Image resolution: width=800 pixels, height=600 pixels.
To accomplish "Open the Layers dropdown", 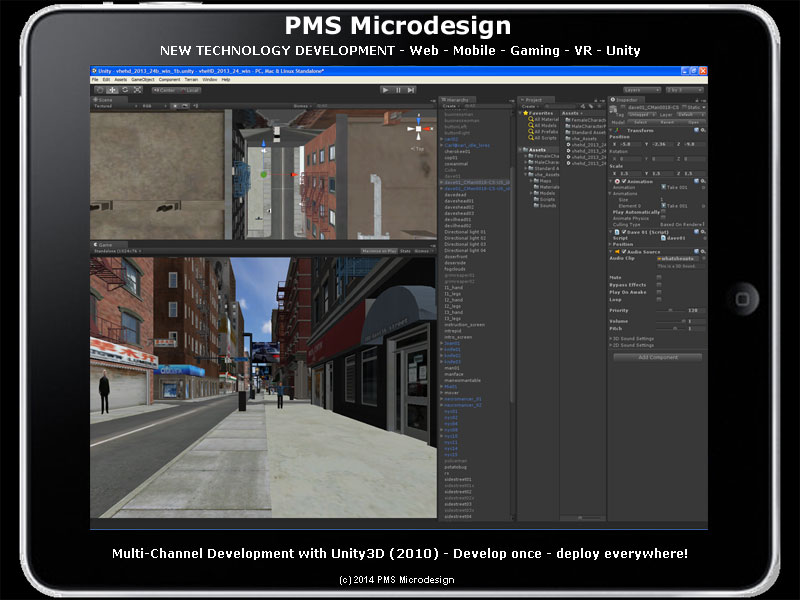I will 642,90.
